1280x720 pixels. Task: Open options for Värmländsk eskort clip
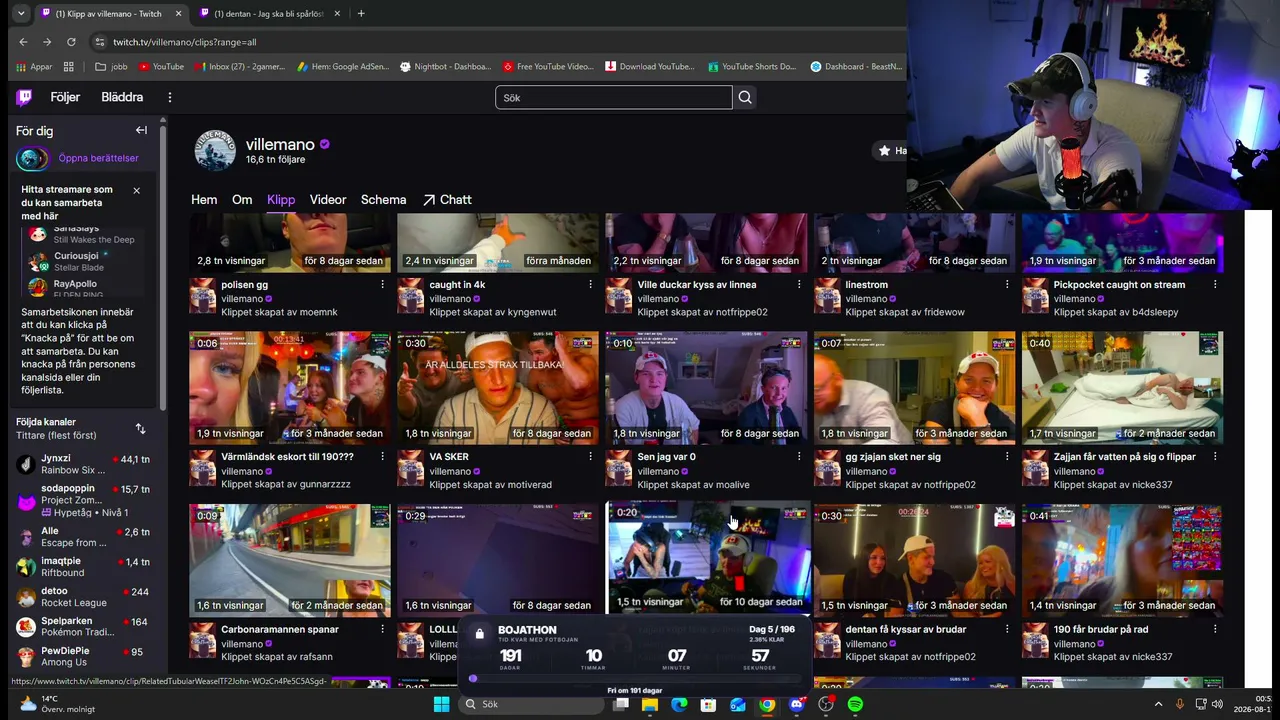point(382,457)
